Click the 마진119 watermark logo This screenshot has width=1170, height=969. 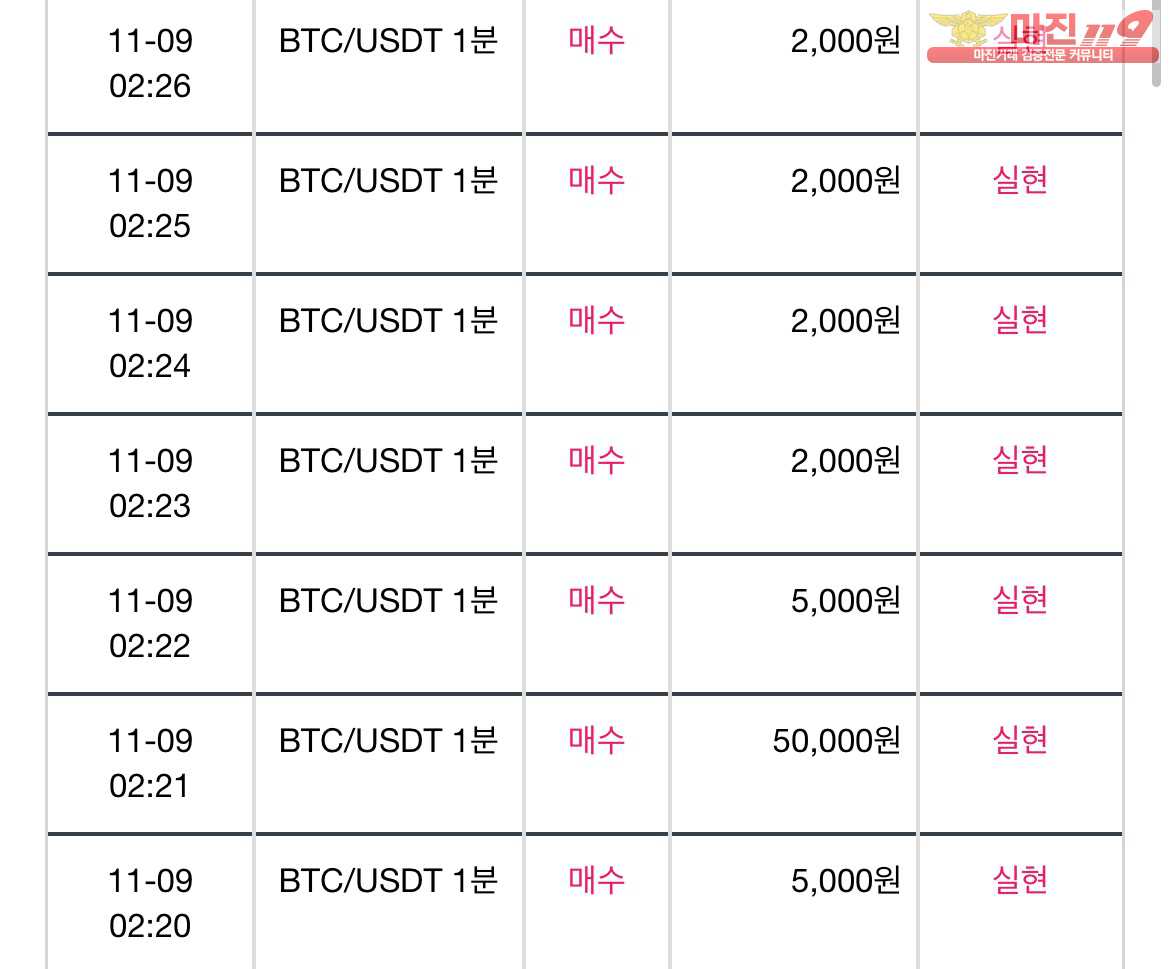1042,37
